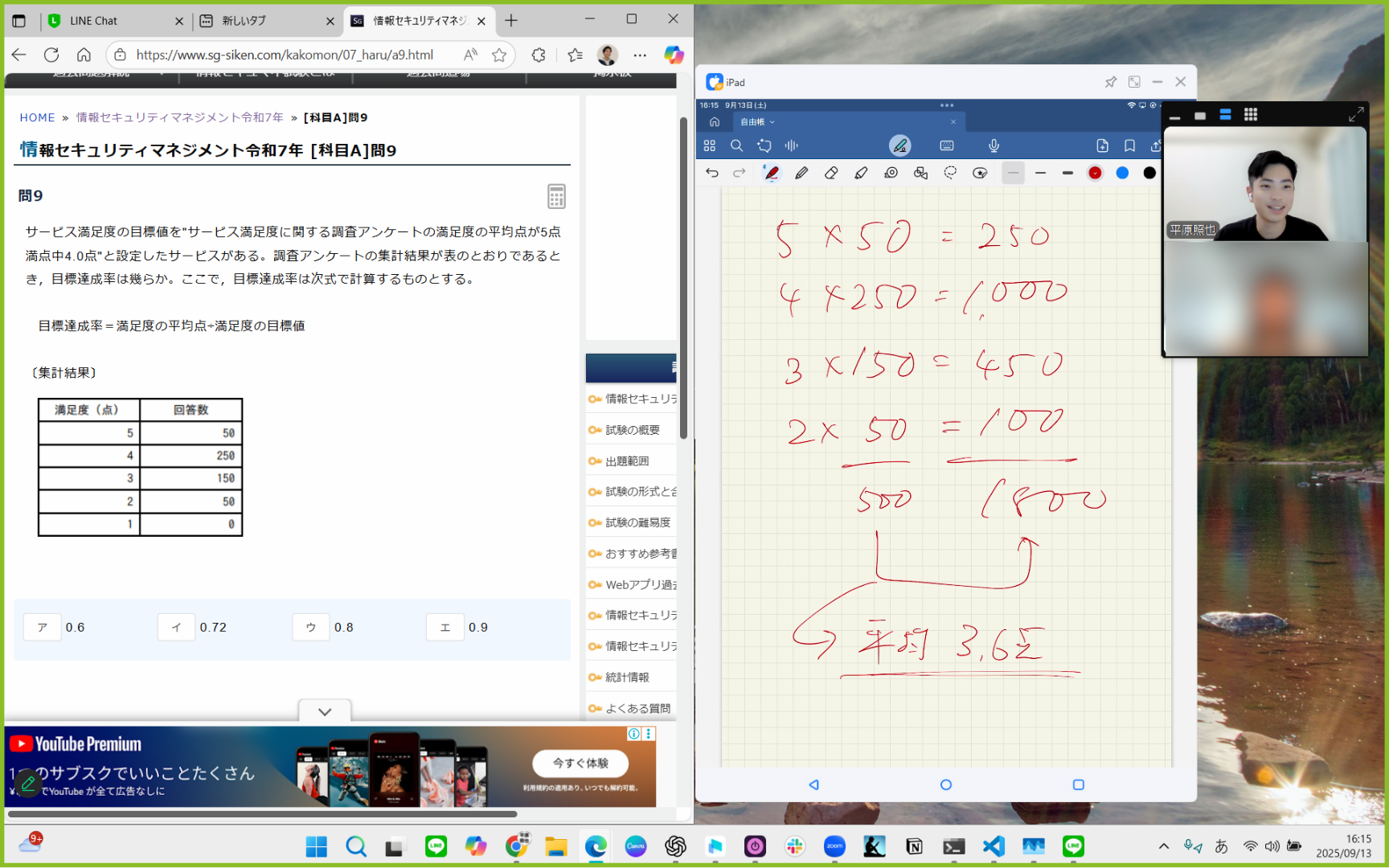This screenshot has width=1389, height=868.
Task: Click the browser address bar URL
Action: pyautogui.click(x=285, y=55)
